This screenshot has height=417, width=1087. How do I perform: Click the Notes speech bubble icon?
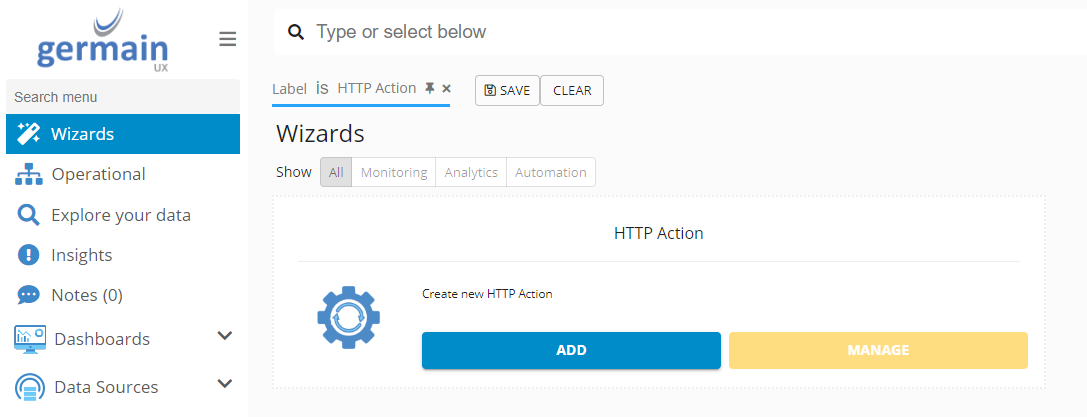pos(29,295)
